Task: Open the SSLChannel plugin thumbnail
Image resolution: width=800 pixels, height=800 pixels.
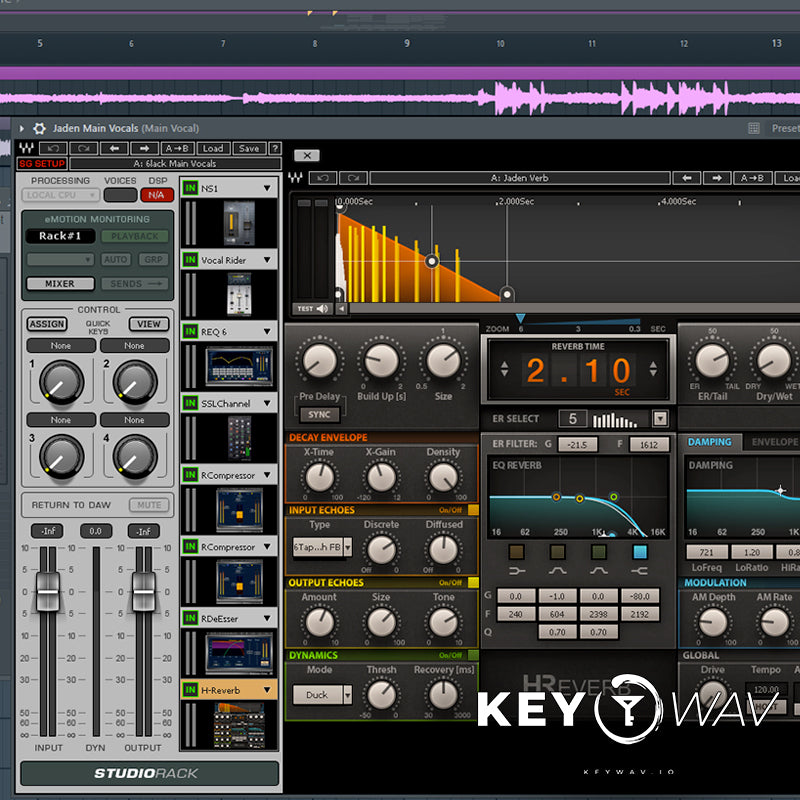Action: [x=239, y=438]
